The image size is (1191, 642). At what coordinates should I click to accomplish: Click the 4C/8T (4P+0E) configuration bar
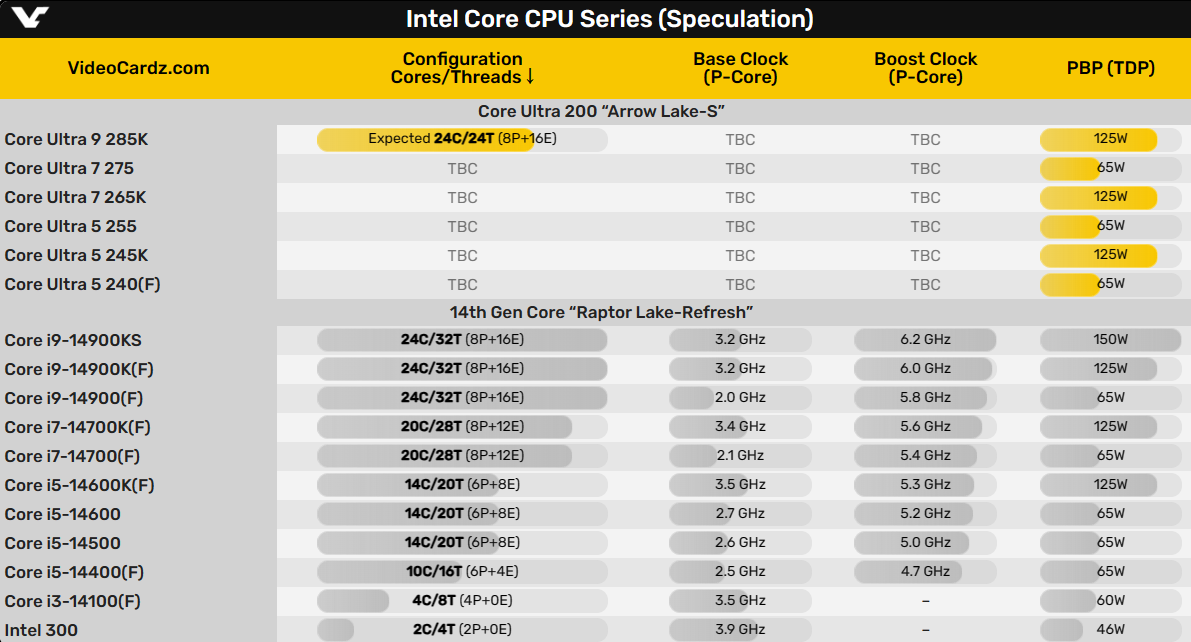462,601
